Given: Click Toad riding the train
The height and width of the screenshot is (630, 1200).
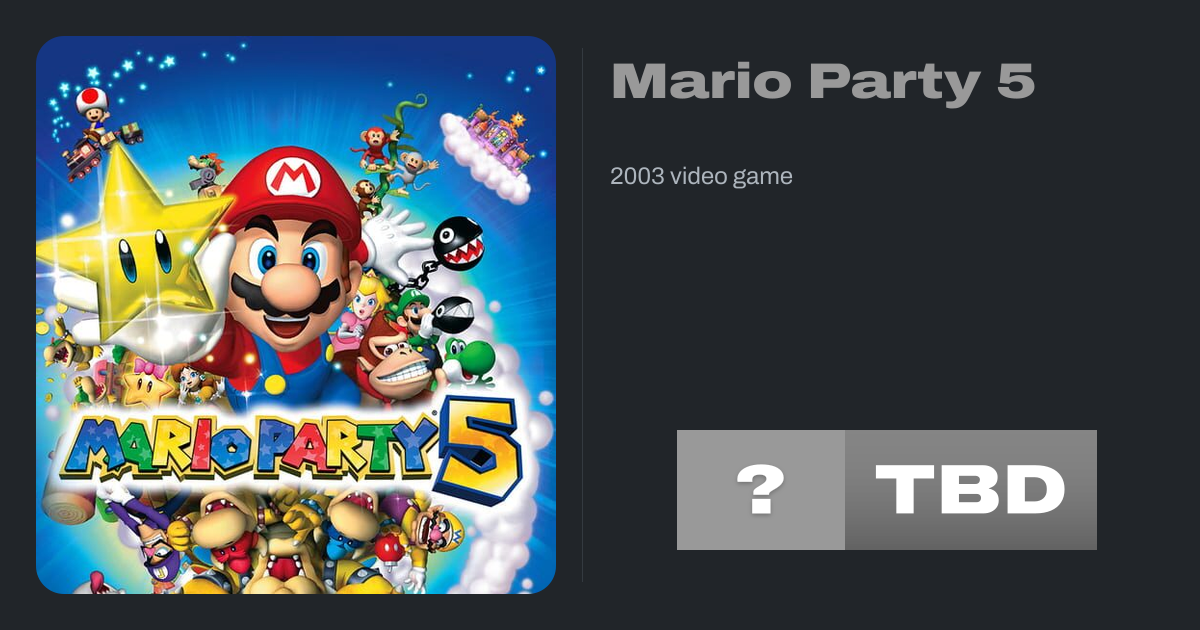Looking at the screenshot, I should tap(92, 106).
